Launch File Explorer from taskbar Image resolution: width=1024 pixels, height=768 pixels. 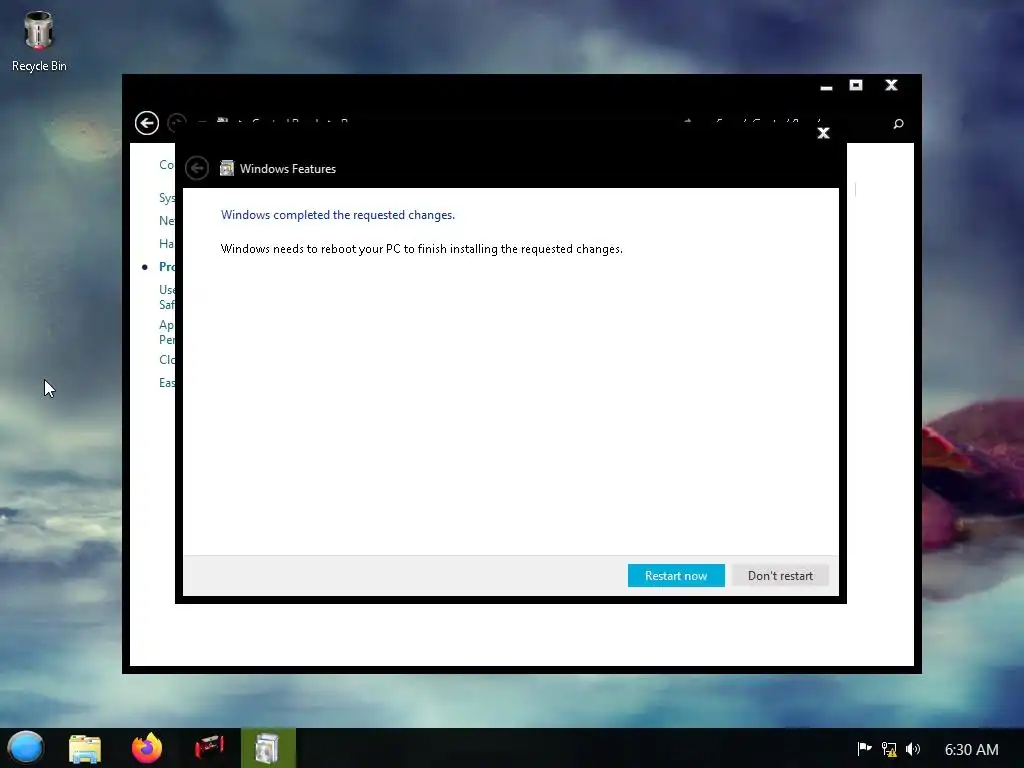(85, 748)
